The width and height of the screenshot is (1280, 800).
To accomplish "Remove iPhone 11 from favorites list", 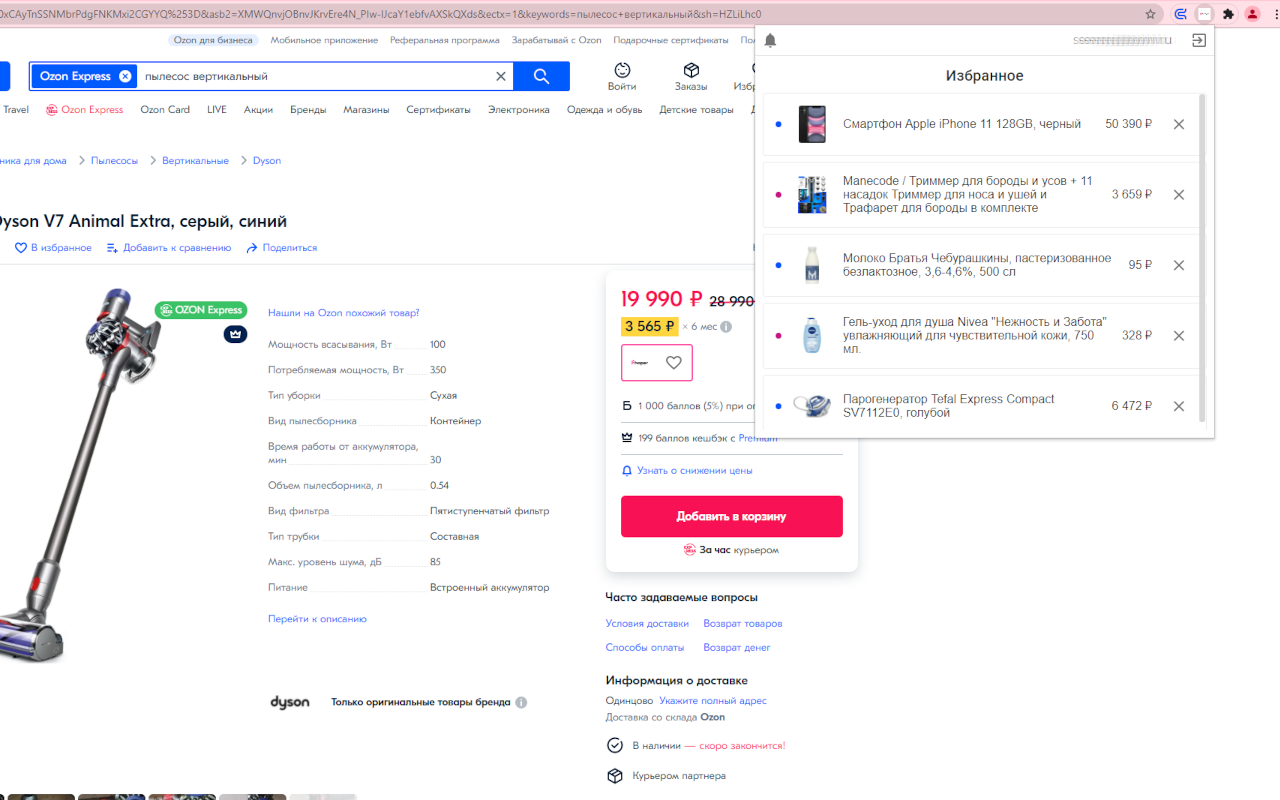I will [x=1179, y=125].
